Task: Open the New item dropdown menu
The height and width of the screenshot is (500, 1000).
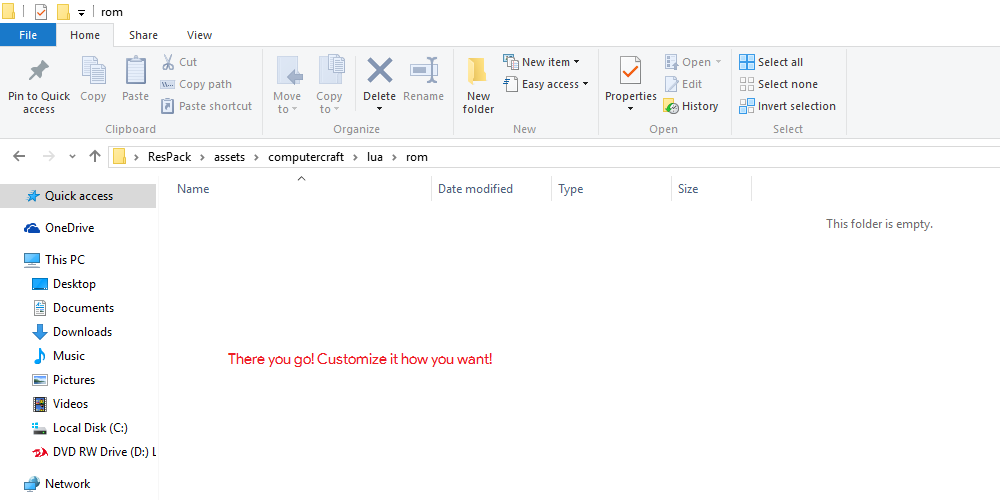Action: pos(576,62)
